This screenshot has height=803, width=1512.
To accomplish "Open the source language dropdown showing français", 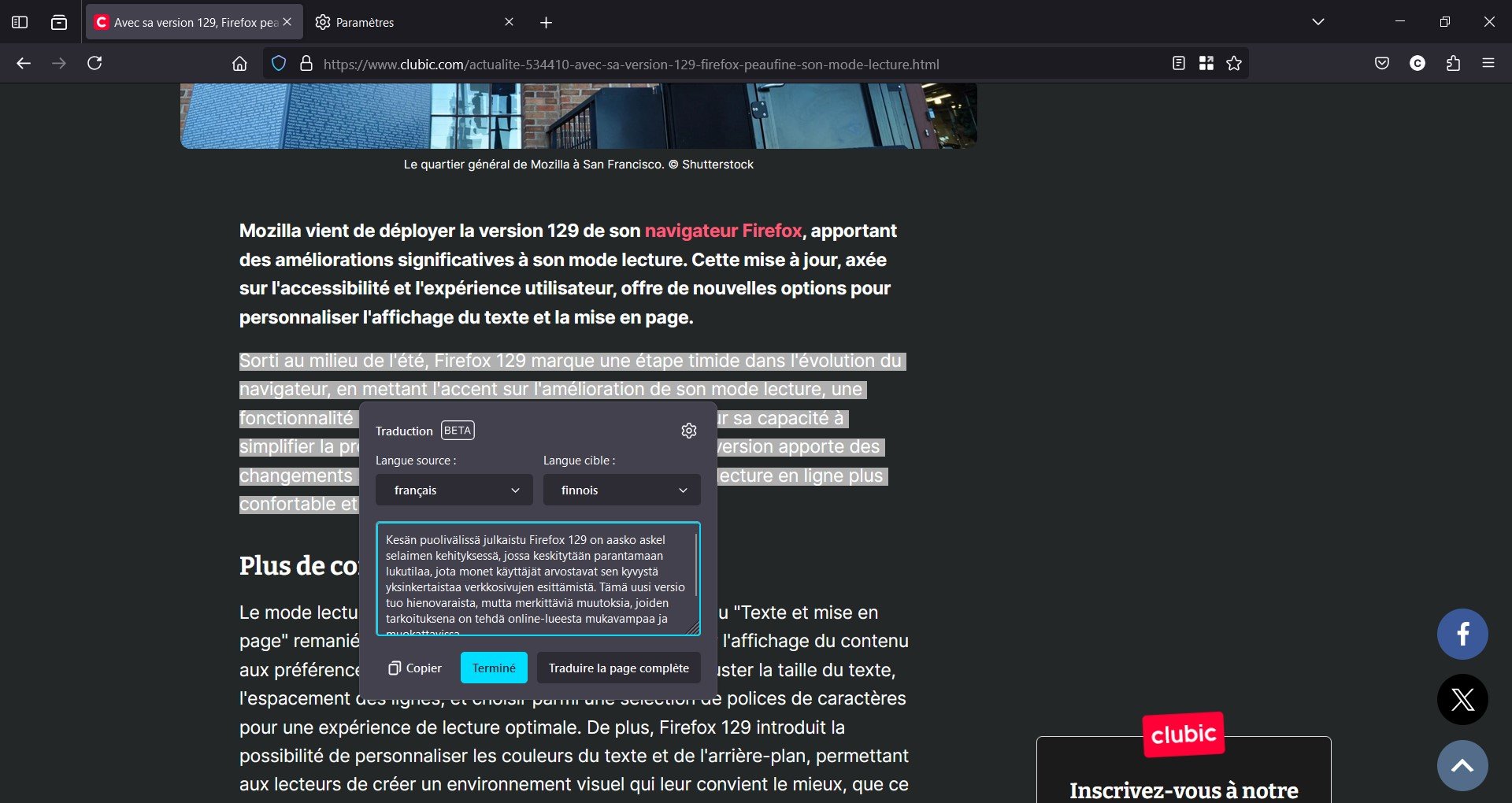I will [454, 490].
